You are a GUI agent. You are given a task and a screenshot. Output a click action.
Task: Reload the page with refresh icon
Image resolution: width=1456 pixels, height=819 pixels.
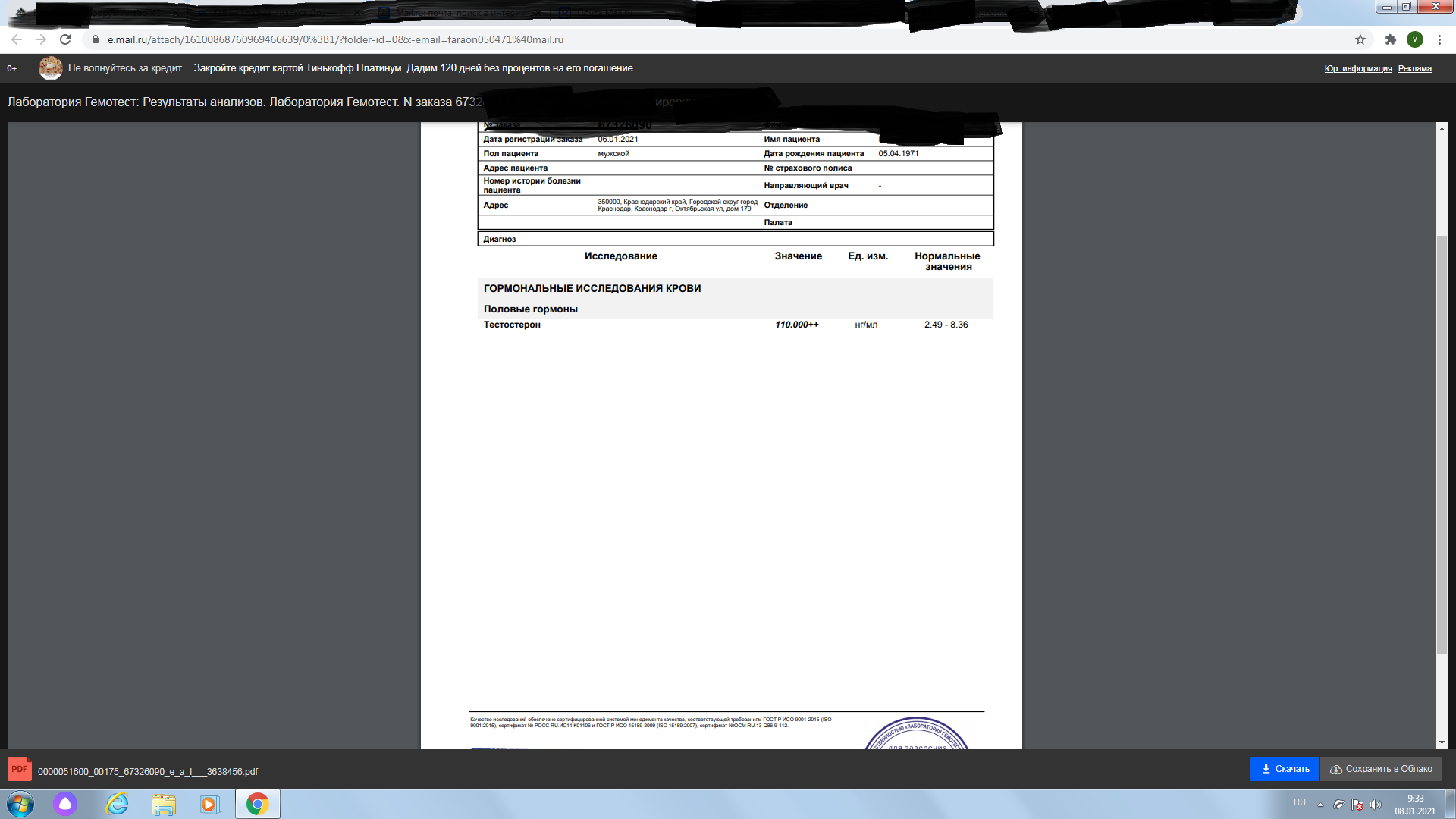click(65, 39)
